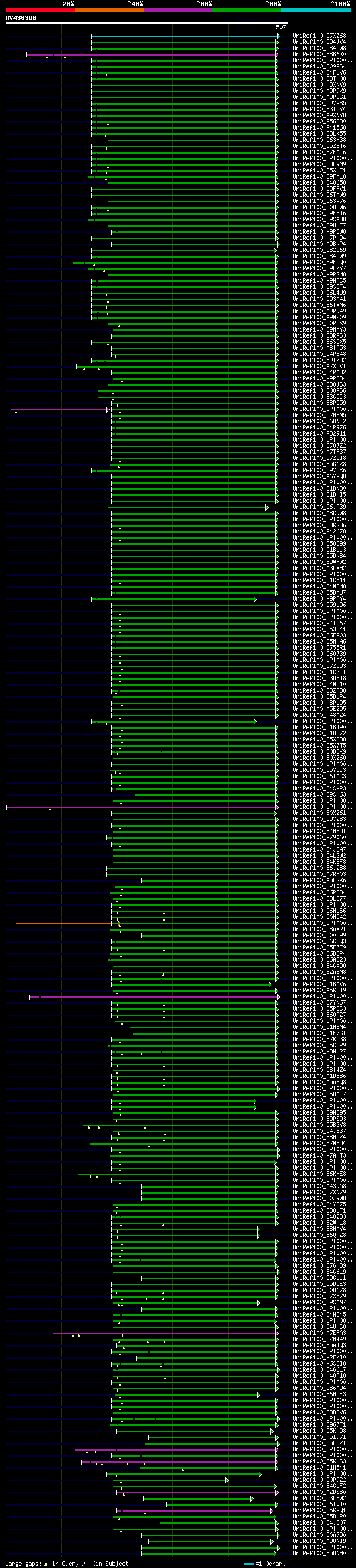Open hit UniRef100_P41568
Viewport: 356px width, 1568px height.
319,128
